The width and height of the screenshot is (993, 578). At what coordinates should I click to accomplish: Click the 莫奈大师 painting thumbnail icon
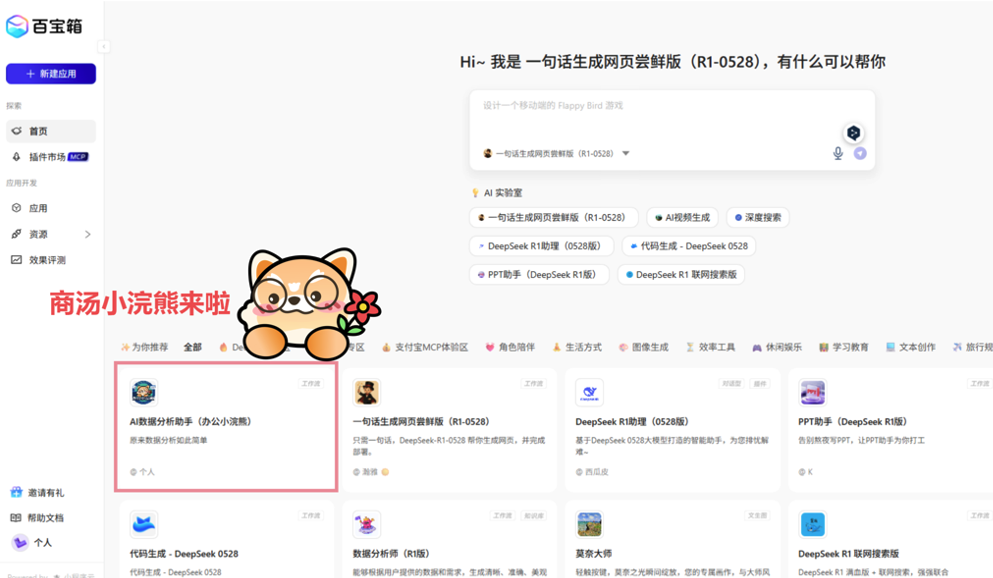point(589,524)
